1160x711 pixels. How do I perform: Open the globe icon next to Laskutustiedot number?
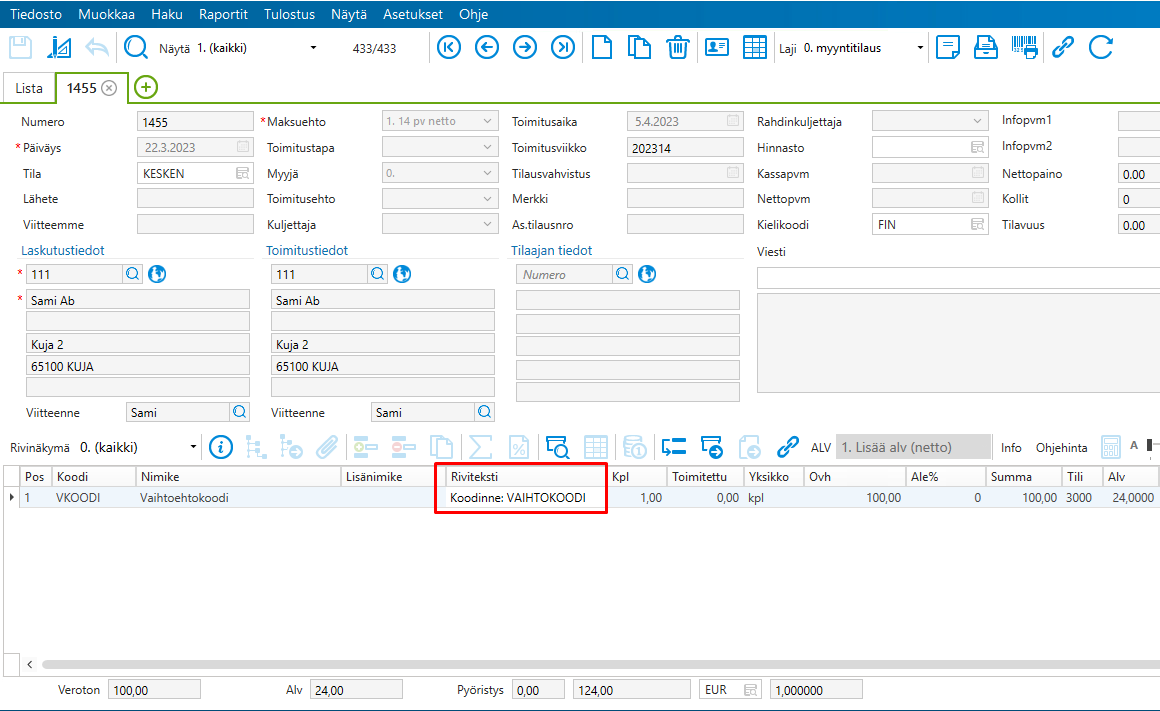(157, 274)
